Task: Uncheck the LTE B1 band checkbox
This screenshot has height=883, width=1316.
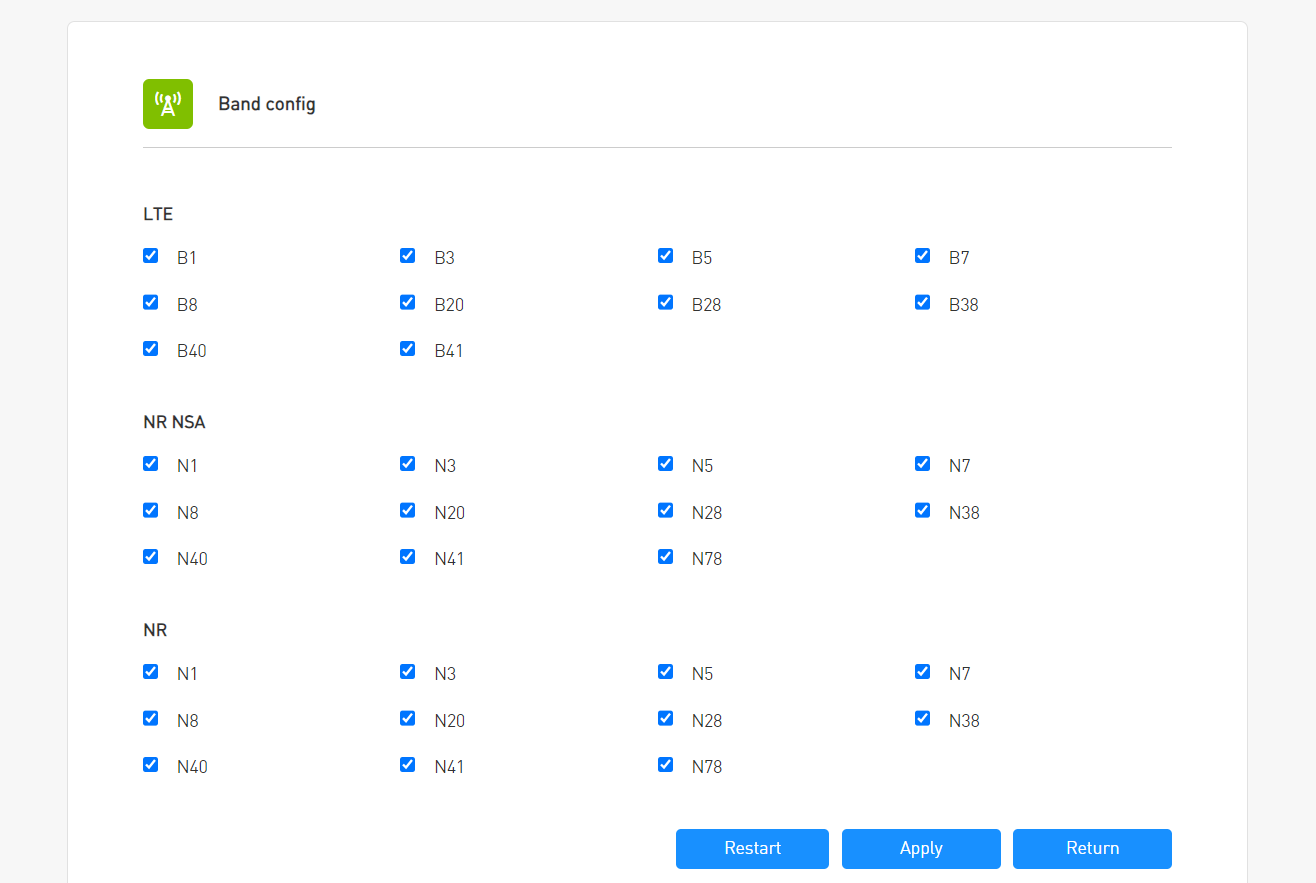Action: (151, 256)
